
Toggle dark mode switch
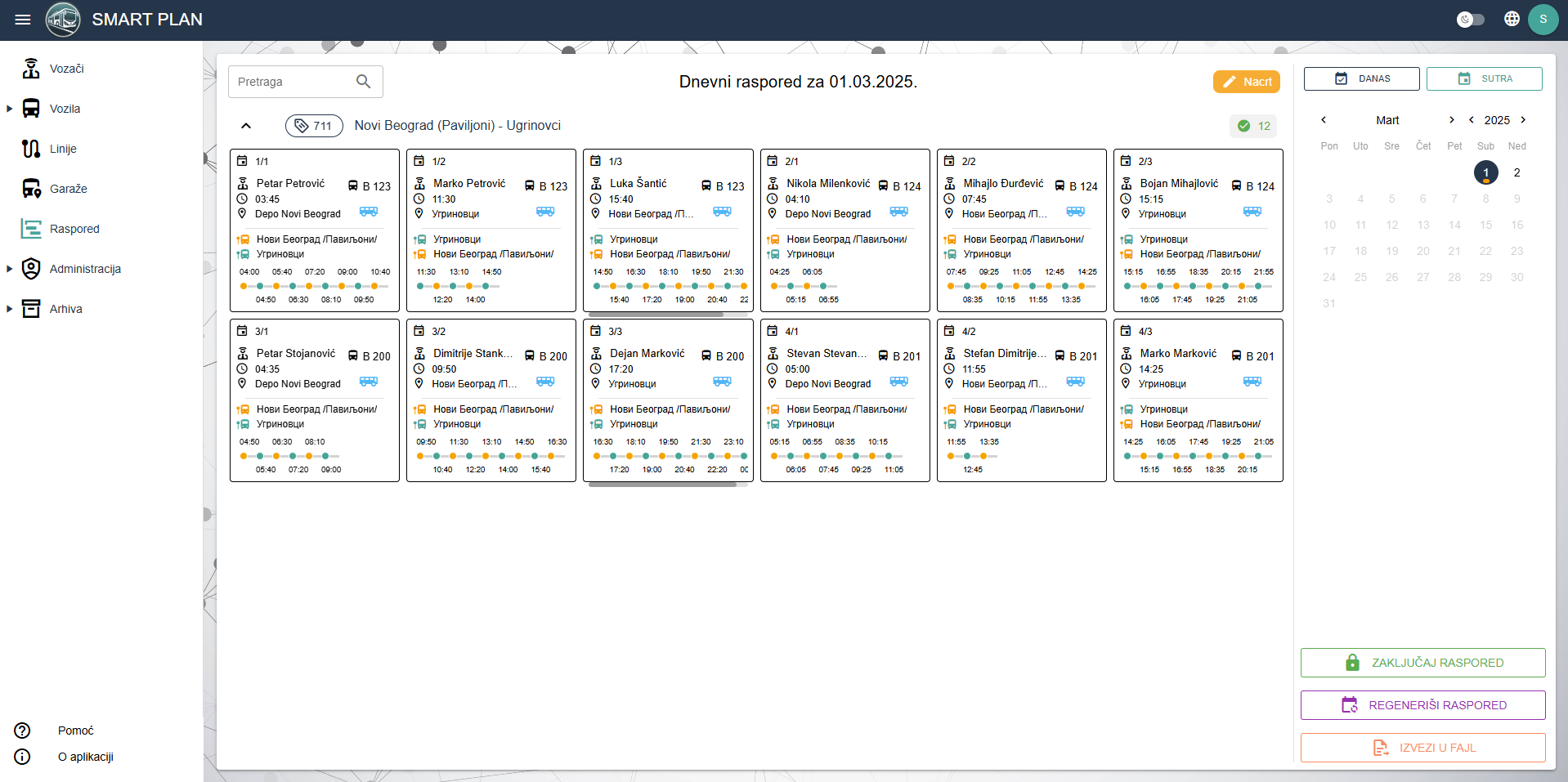click(x=1470, y=19)
